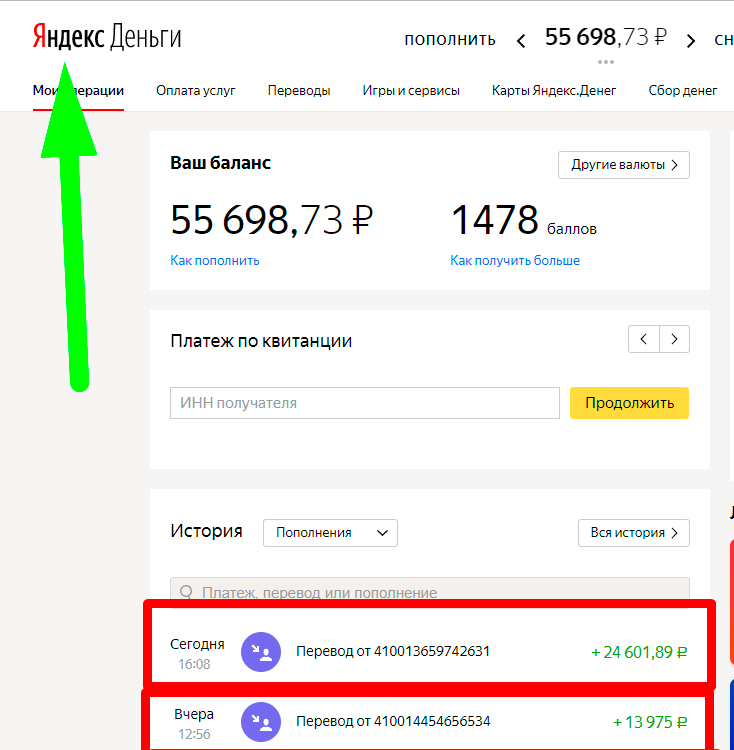Open the Другие валюты currencies list
The width and height of the screenshot is (734, 750).
coord(624,165)
